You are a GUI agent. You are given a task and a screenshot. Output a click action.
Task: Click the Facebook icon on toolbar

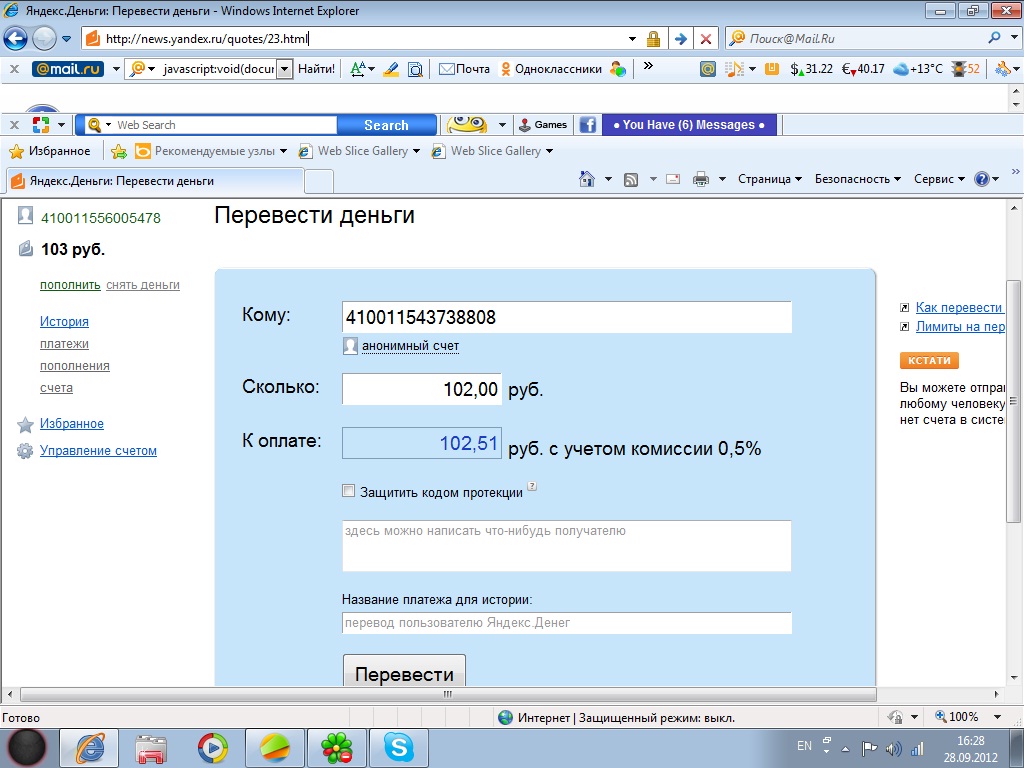click(x=588, y=125)
